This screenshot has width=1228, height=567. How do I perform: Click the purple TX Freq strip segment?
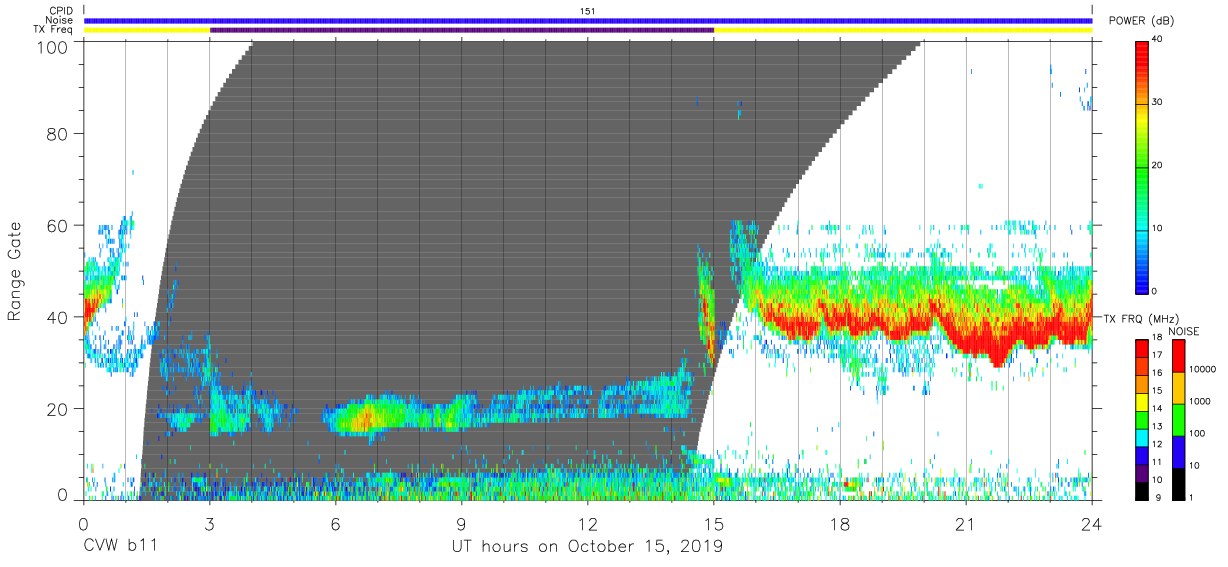462,30
